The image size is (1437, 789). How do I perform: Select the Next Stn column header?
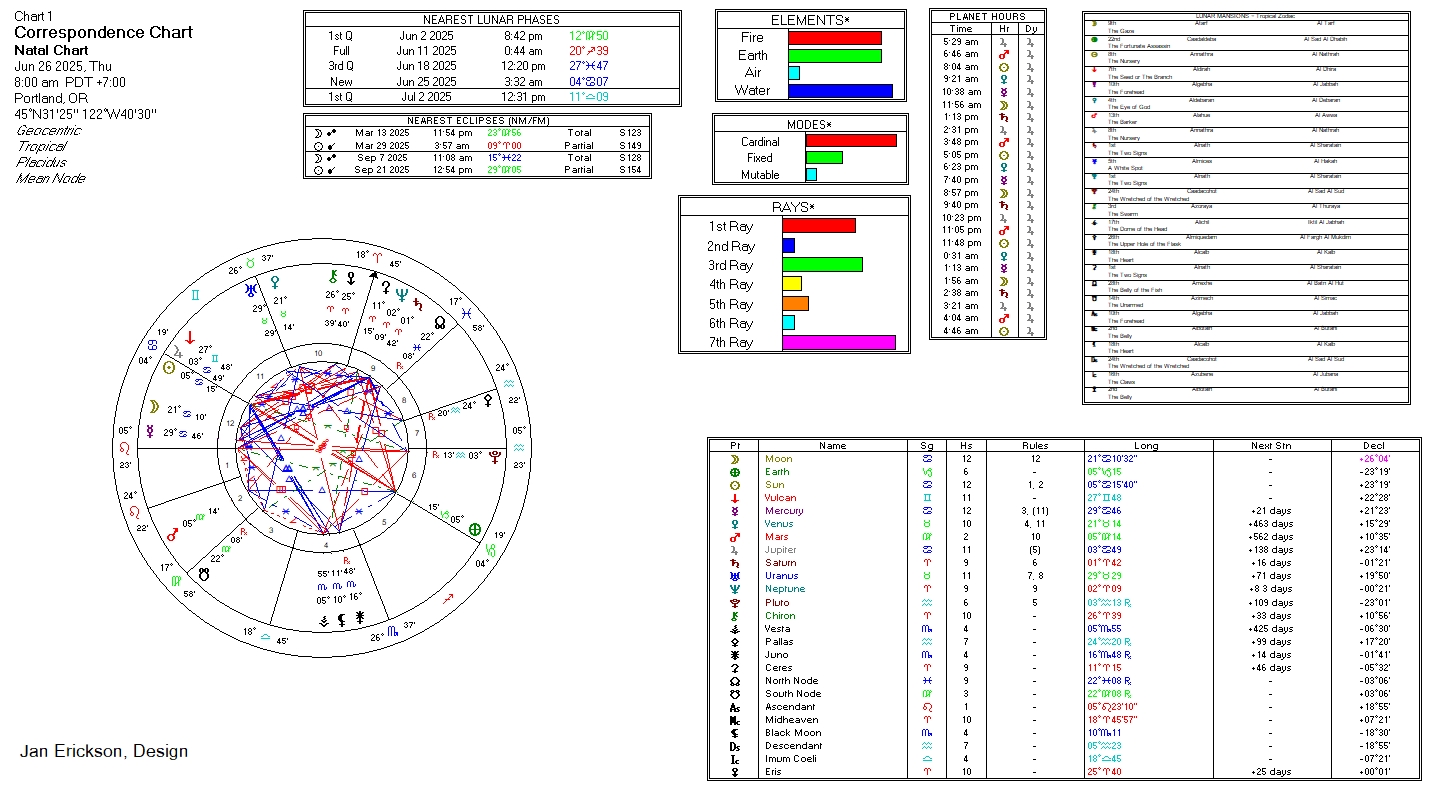coord(1269,445)
